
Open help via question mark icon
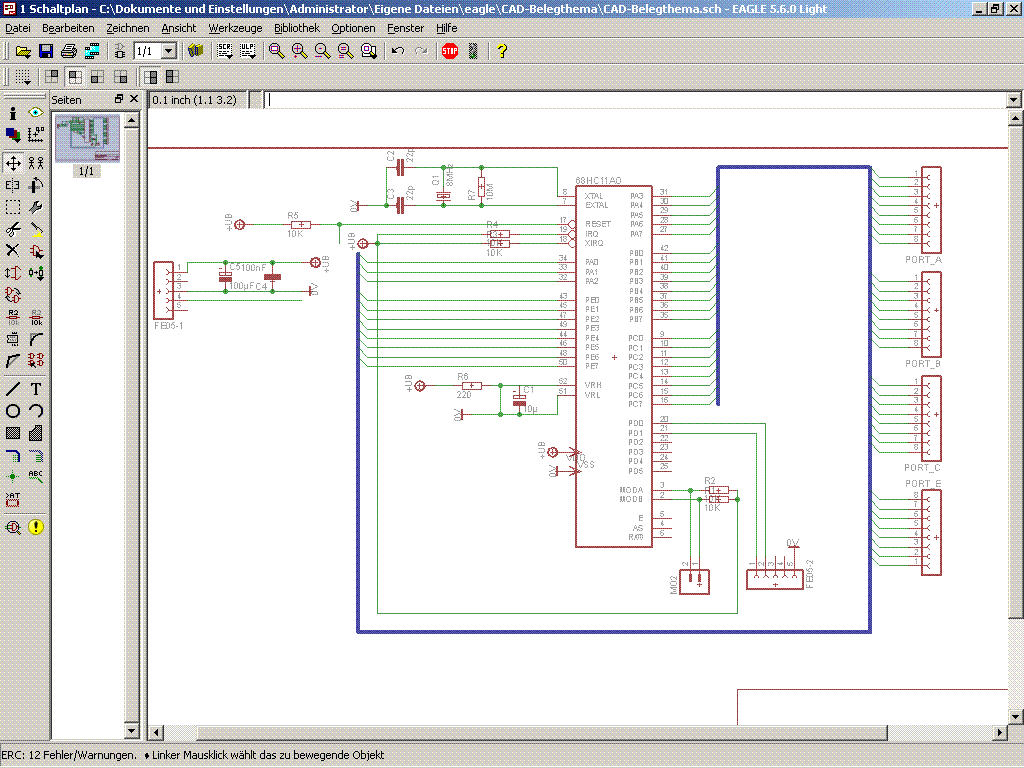[x=502, y=51]
